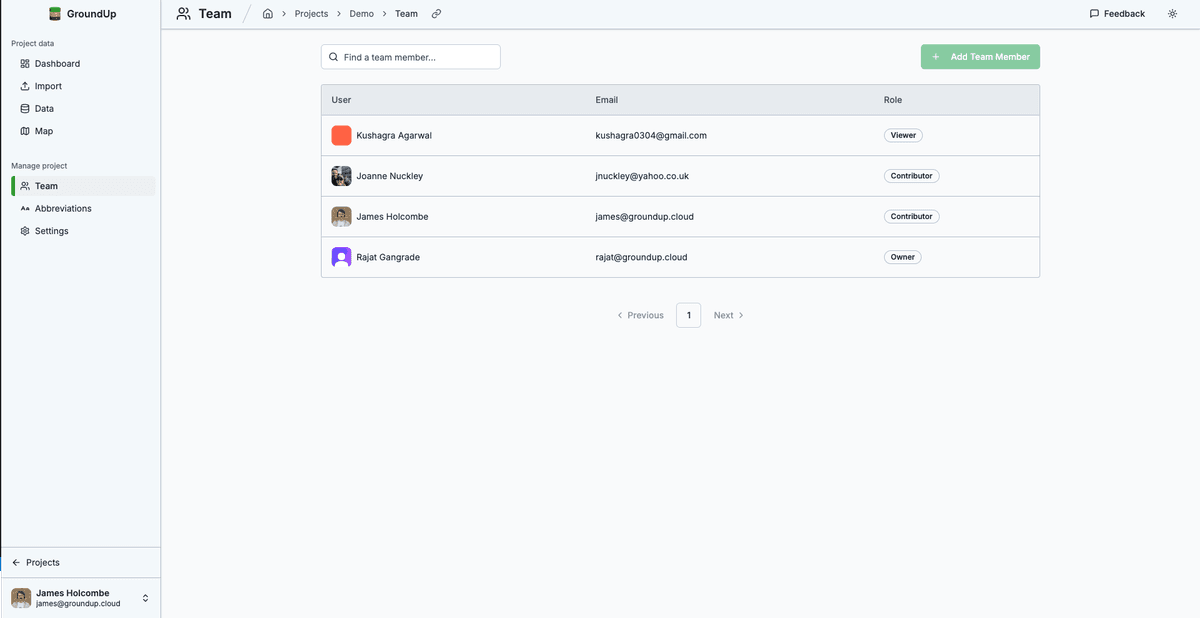
Task: Click the Projects breadcrumb link
Action: (x=311, y=14)
